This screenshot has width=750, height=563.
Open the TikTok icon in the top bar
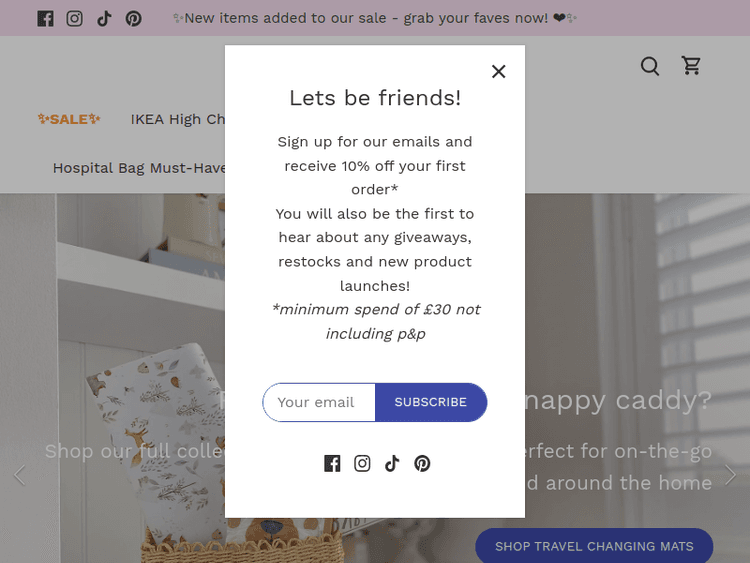tap(104, 18)
